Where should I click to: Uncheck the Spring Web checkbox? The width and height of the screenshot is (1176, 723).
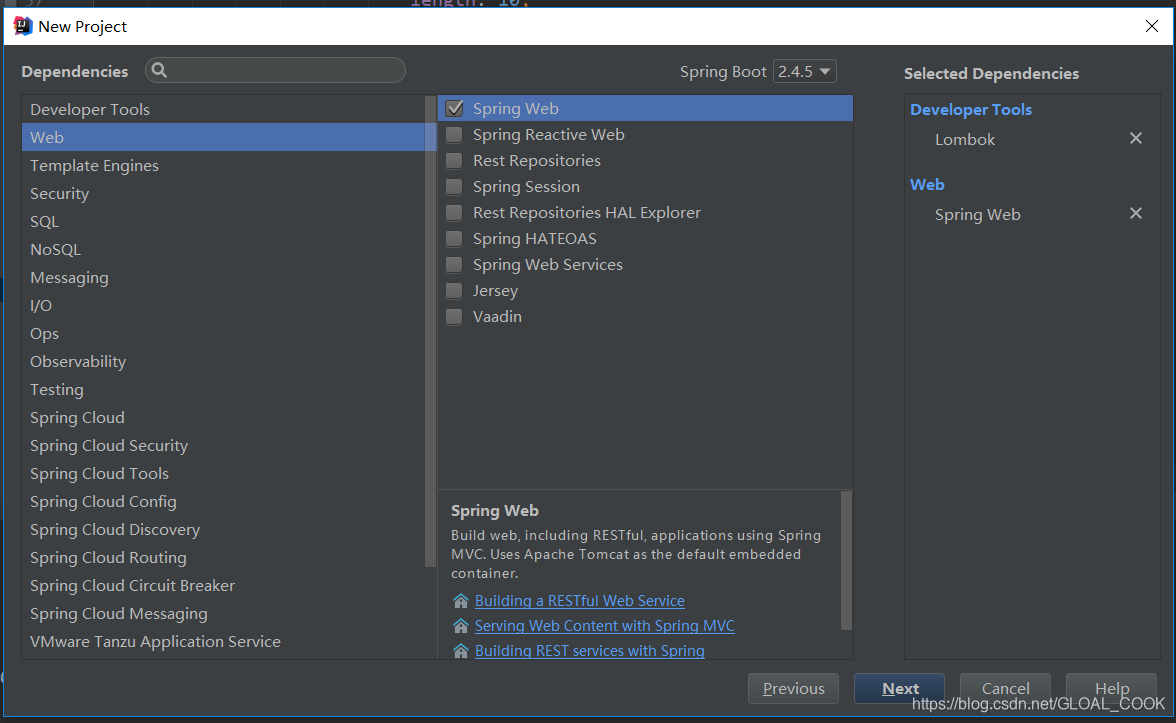(454, 109)
